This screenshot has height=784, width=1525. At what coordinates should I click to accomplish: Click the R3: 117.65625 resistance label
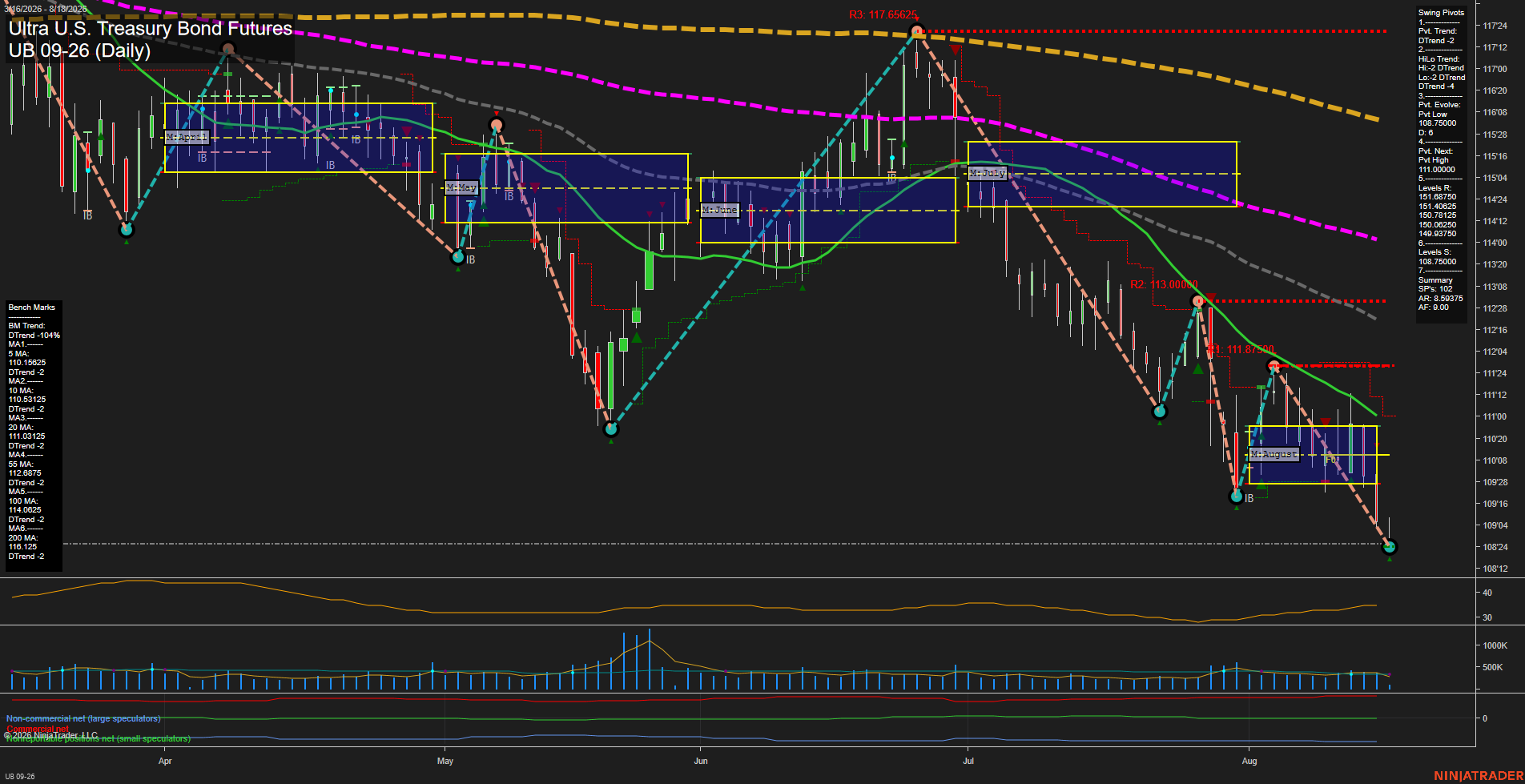pos(883,15)
